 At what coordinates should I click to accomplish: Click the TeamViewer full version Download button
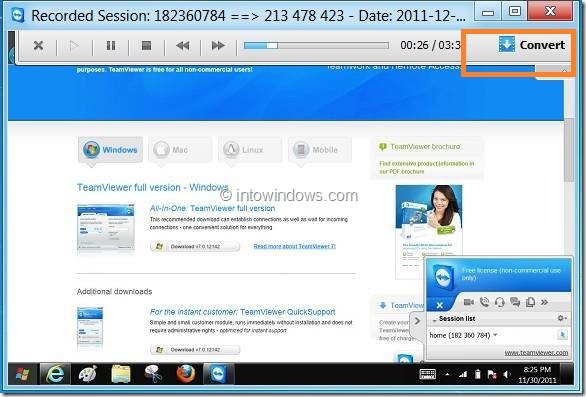[195, 246]
